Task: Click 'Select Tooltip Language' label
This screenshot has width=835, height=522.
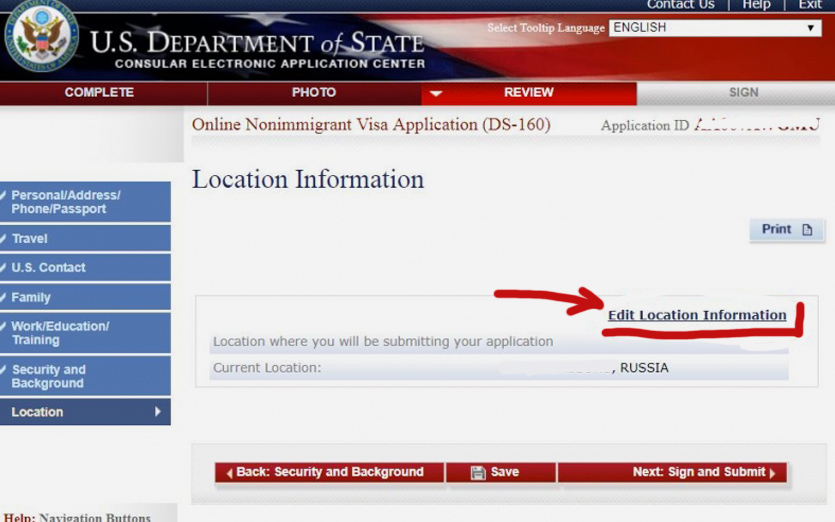Action: [x=546, y=28]
